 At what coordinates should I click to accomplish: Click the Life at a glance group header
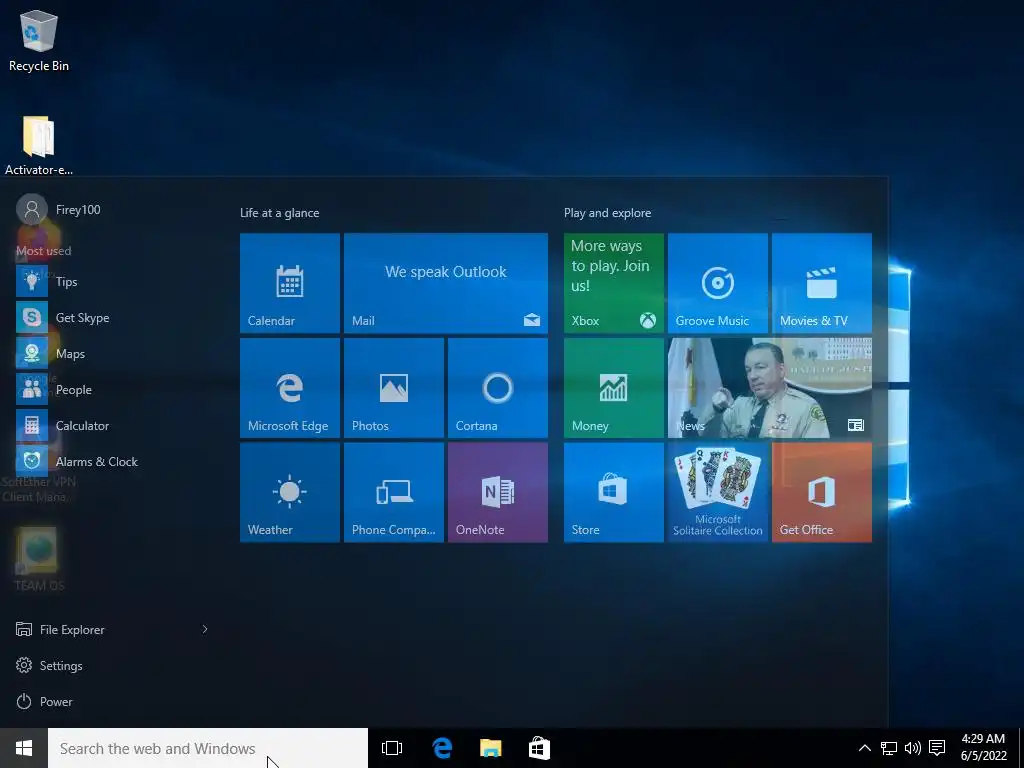pyautogui.click(x=280, y=213)
